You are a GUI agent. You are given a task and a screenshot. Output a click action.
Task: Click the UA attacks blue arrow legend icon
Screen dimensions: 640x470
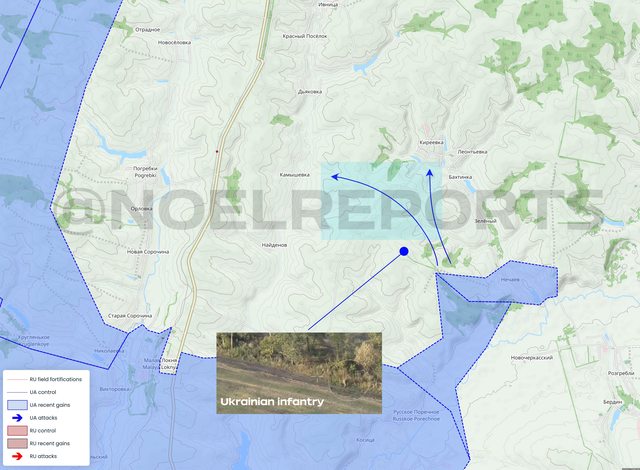17,418
